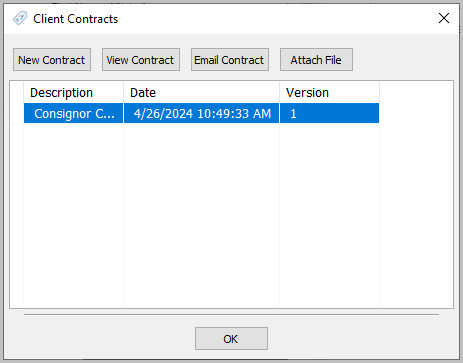Confirm with the OK button
The width and height of the screenshot is (463, 363).
click(x=231, y=339)
